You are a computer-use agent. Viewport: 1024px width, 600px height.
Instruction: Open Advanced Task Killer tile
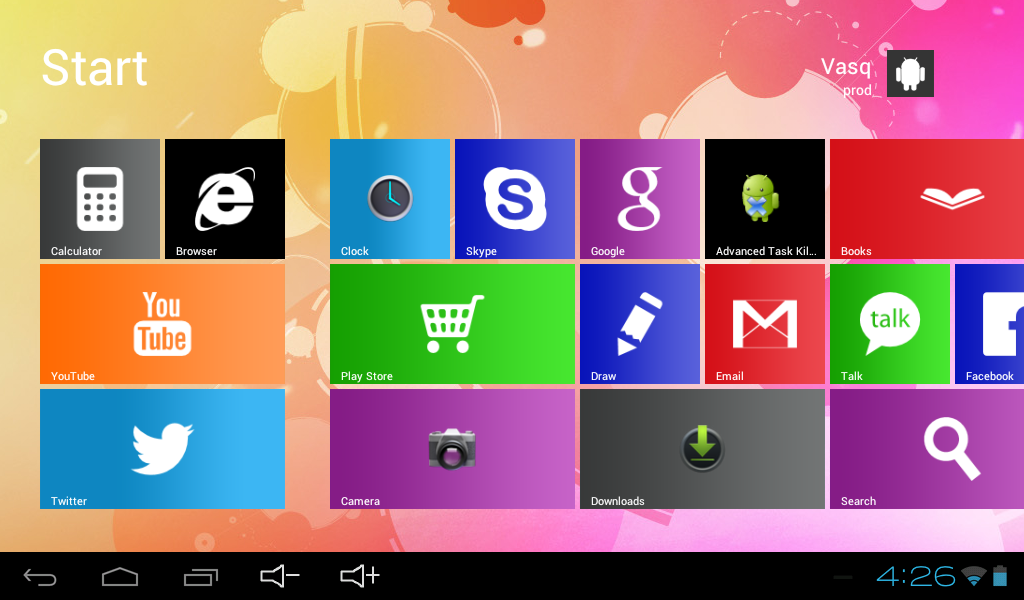(765, 198)
